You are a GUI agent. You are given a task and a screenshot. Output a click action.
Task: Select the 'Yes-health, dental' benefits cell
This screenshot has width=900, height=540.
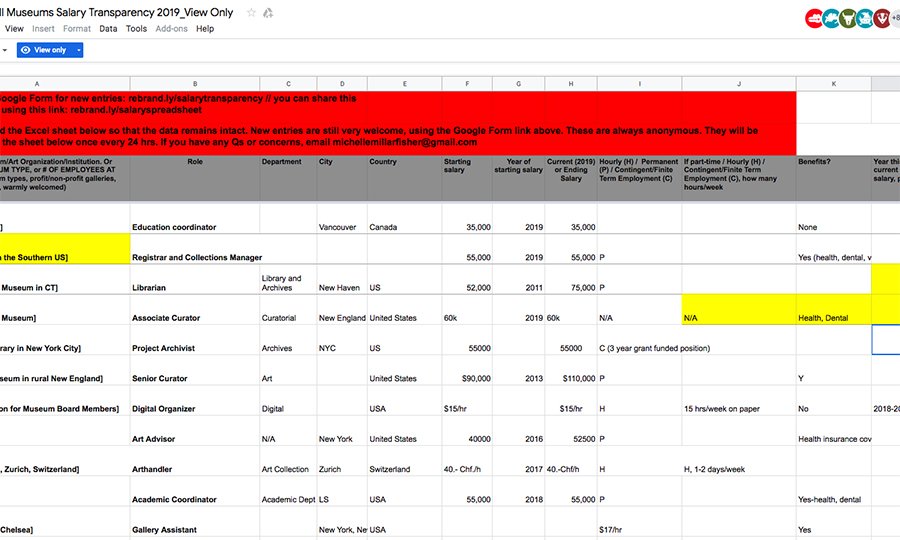833,491
